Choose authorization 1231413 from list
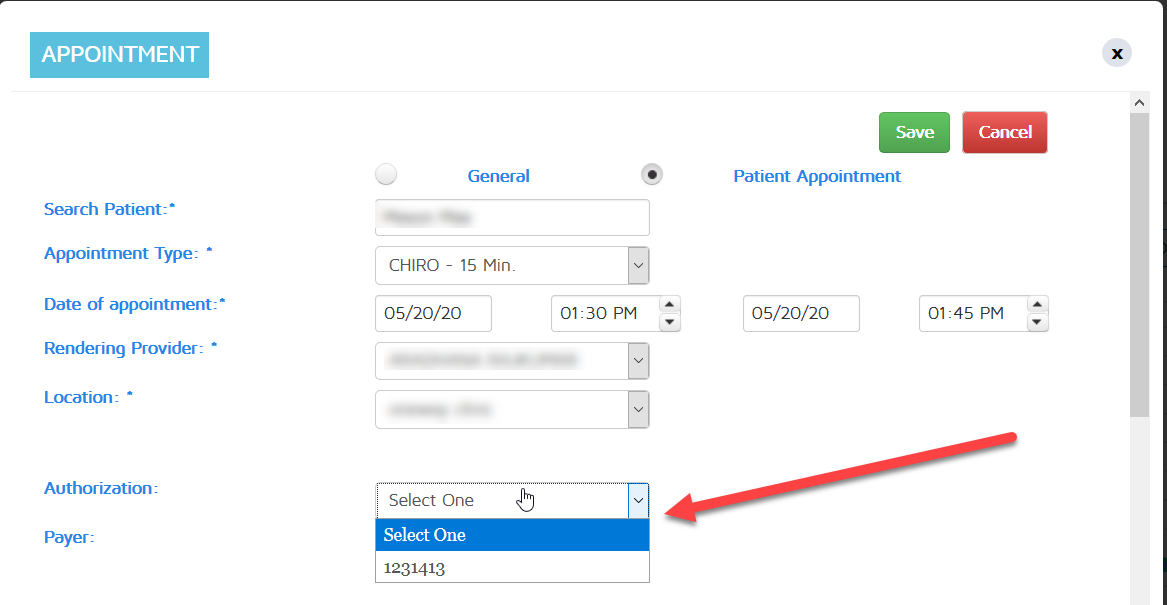Image resolution: width=1167 pixels, height=605 pixels. (x=512, y=567)
